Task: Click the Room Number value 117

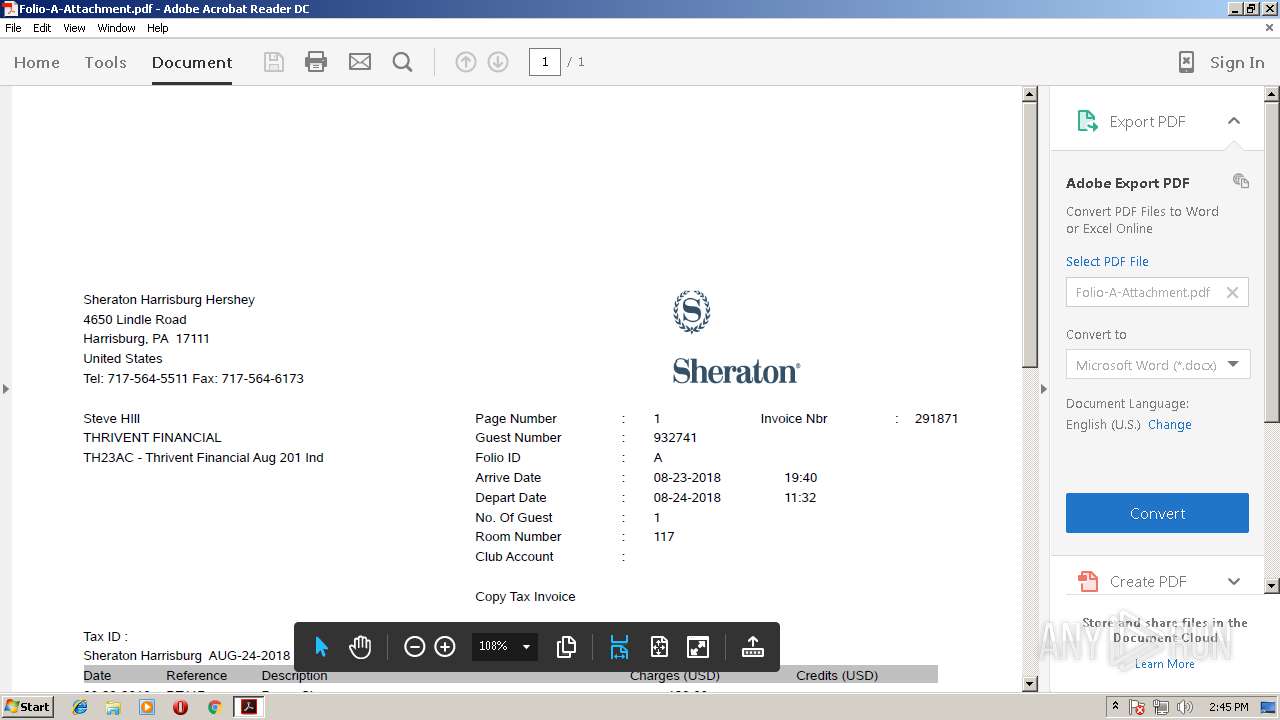Action: [x=664, y=537]
